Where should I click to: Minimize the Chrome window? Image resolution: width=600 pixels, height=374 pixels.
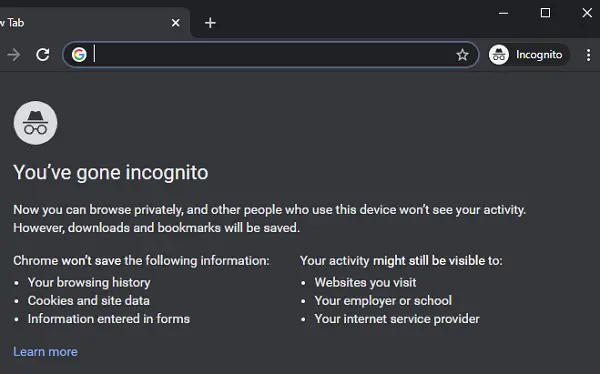[x=504, y=13]
